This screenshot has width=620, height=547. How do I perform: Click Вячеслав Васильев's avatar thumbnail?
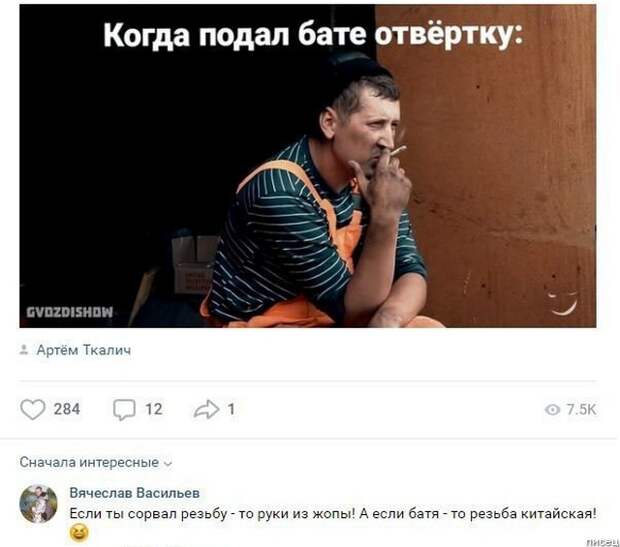[38, 504]
